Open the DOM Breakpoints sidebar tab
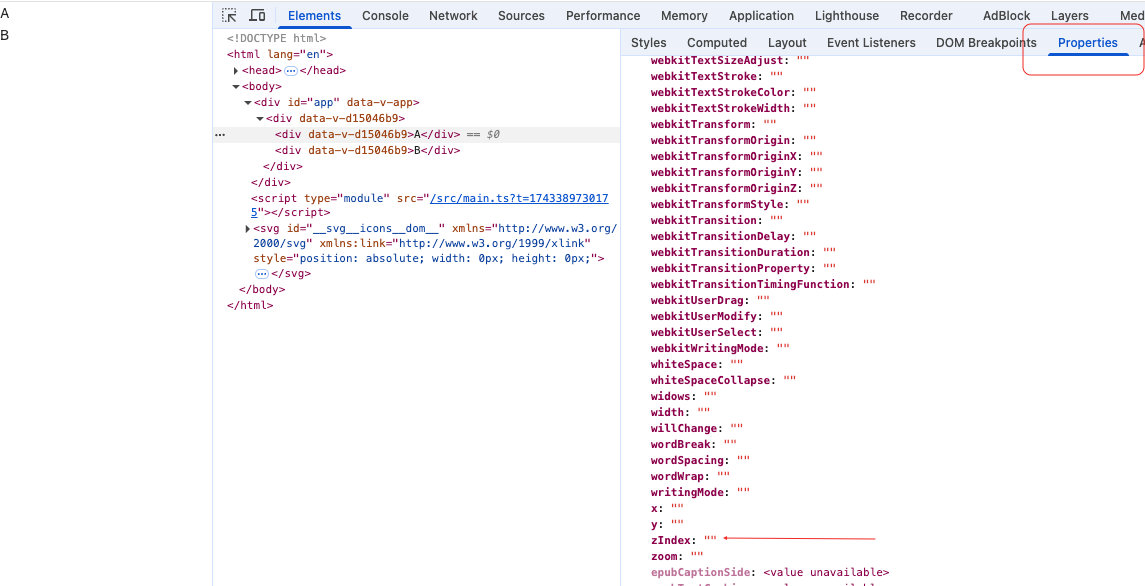The image size is (1145, 586). pos(986,42)
